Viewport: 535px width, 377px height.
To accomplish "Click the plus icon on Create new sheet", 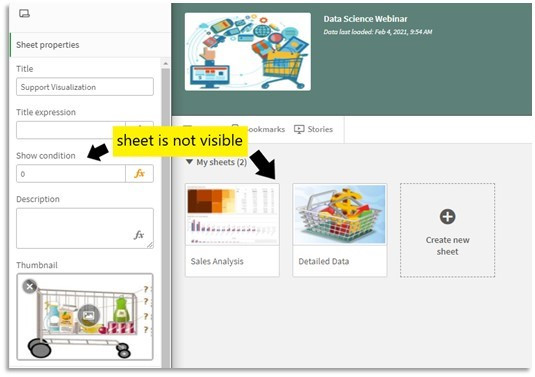I will click(x=447, y=216).
